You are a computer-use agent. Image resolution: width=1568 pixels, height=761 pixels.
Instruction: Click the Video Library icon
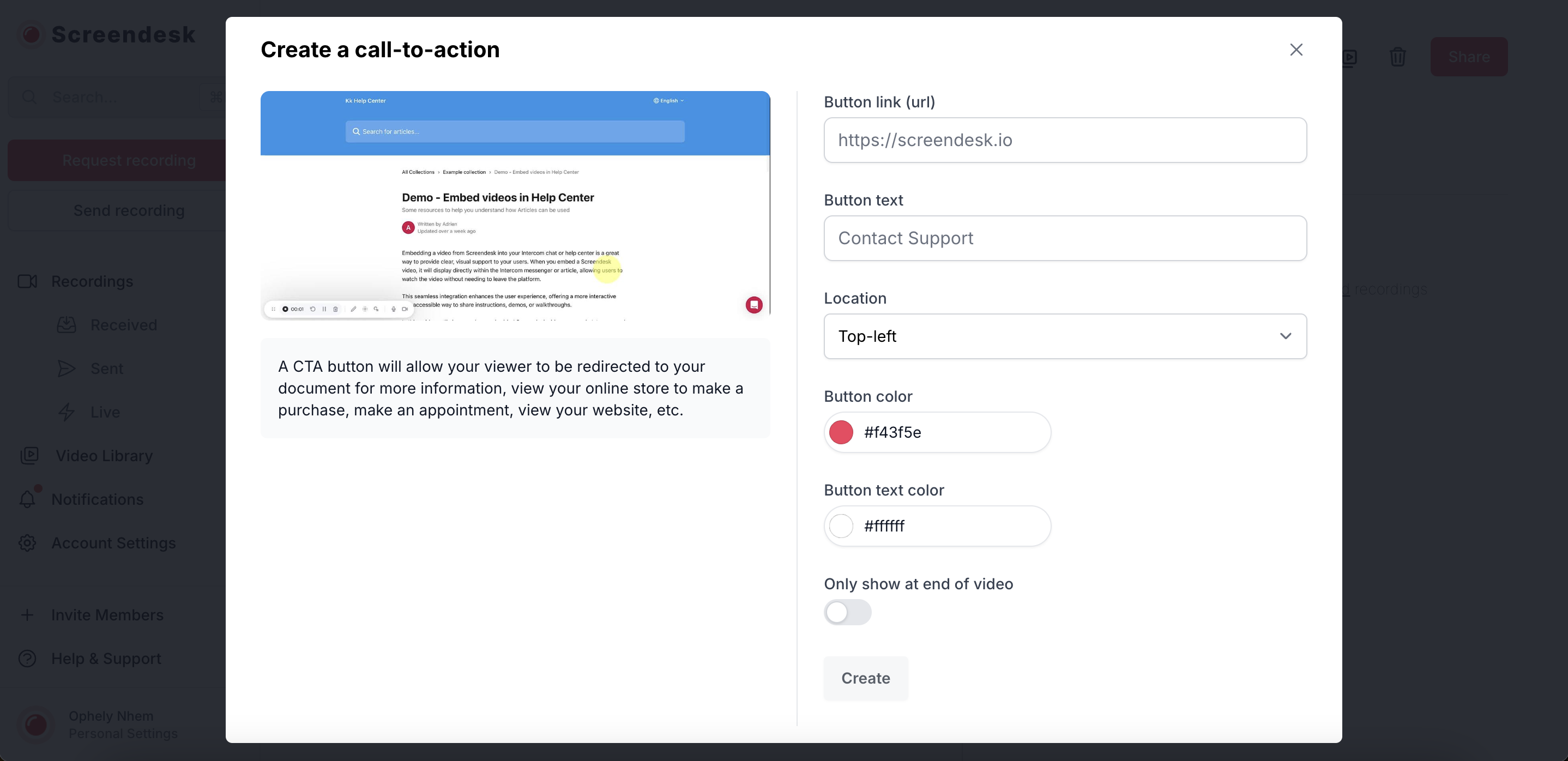29,455
